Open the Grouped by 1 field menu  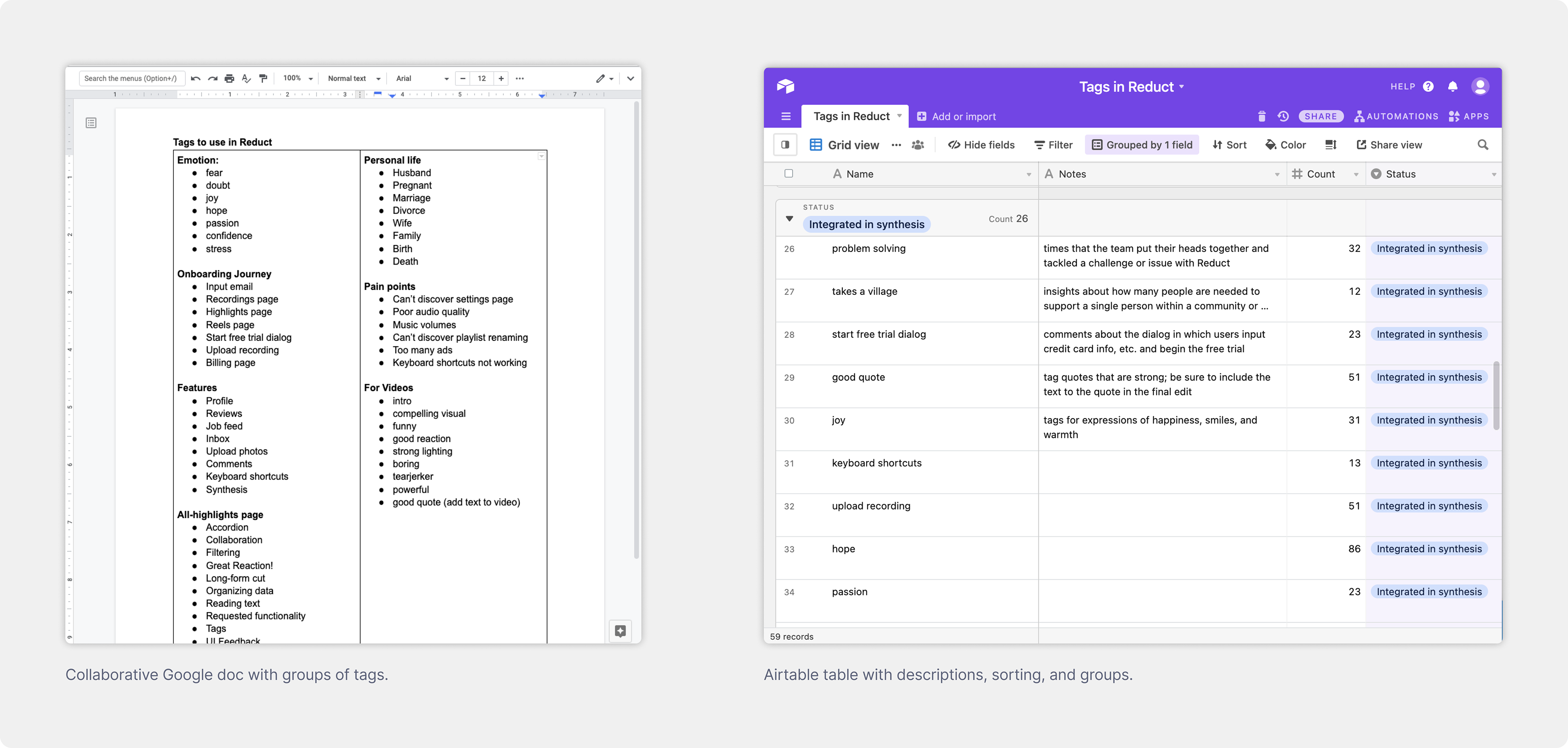(1142, 145)
